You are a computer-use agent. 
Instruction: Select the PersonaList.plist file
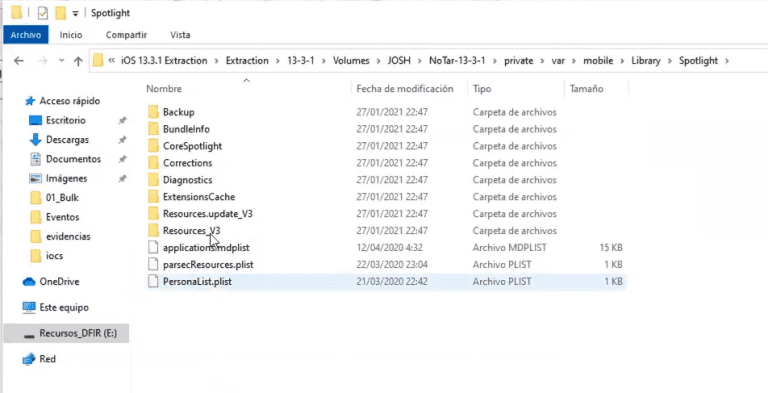tap(197, 281)
